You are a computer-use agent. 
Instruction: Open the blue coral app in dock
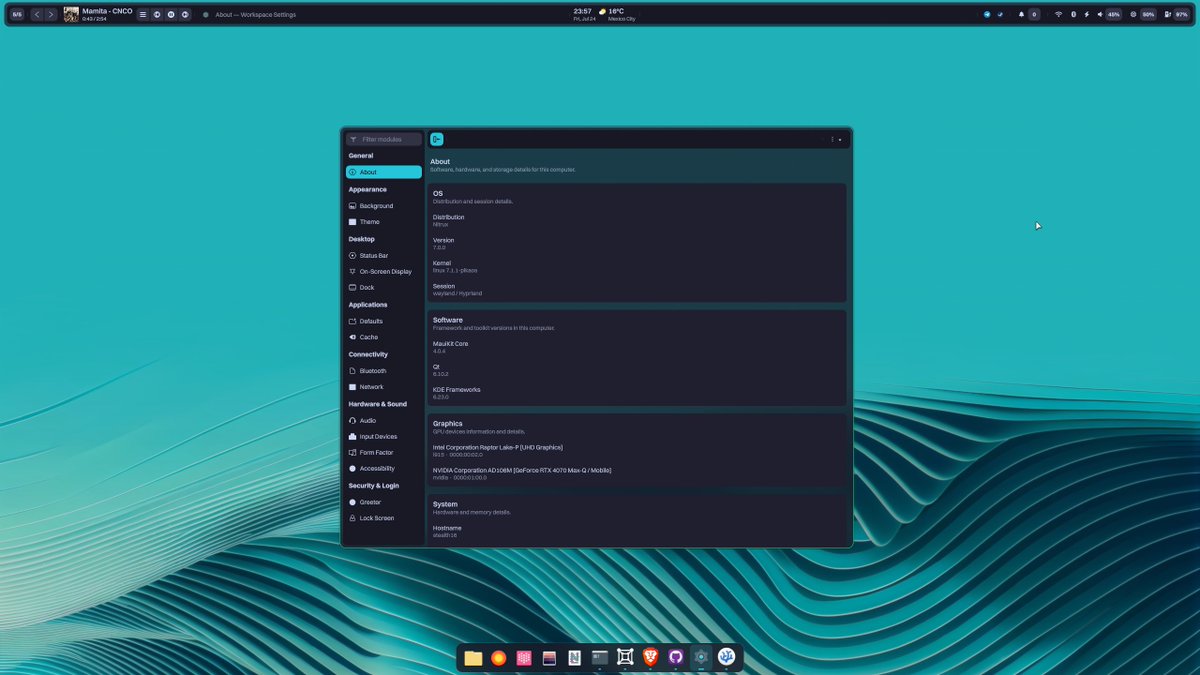[727, 657]
